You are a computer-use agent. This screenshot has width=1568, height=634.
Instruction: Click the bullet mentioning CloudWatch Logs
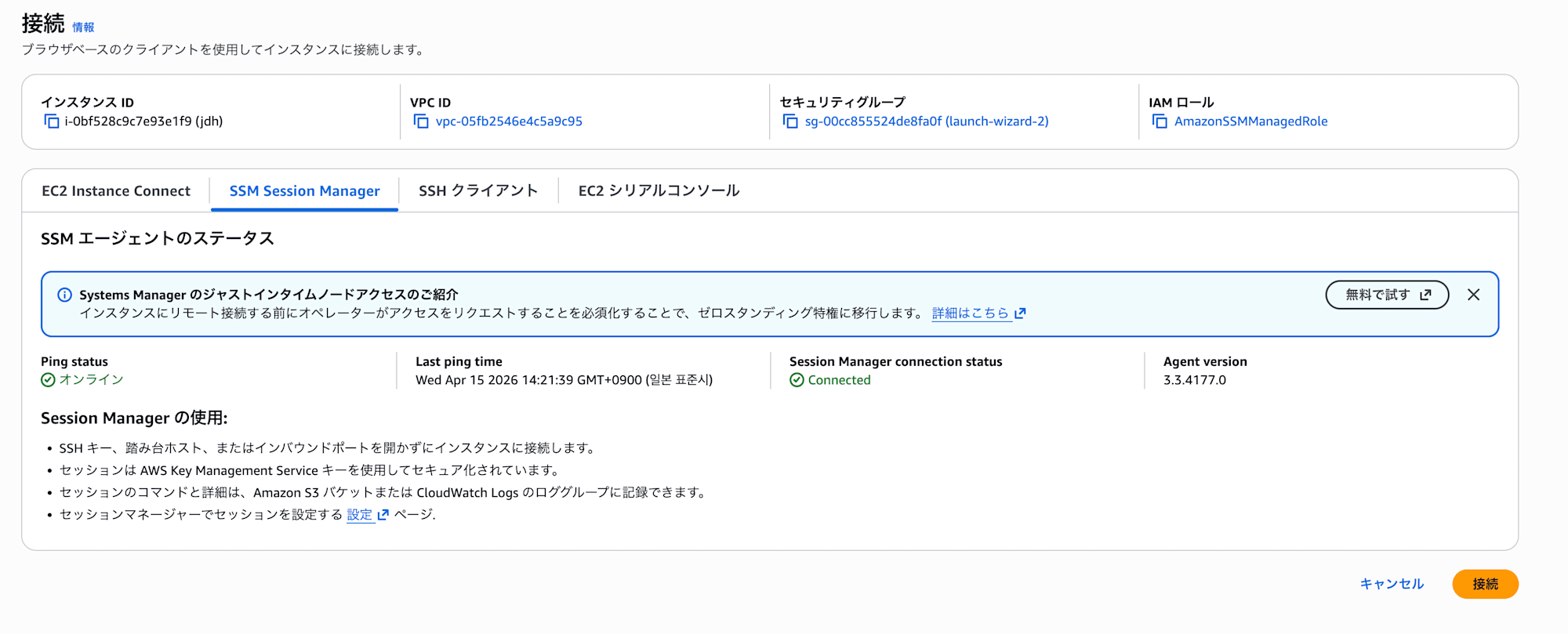point(384,493)
